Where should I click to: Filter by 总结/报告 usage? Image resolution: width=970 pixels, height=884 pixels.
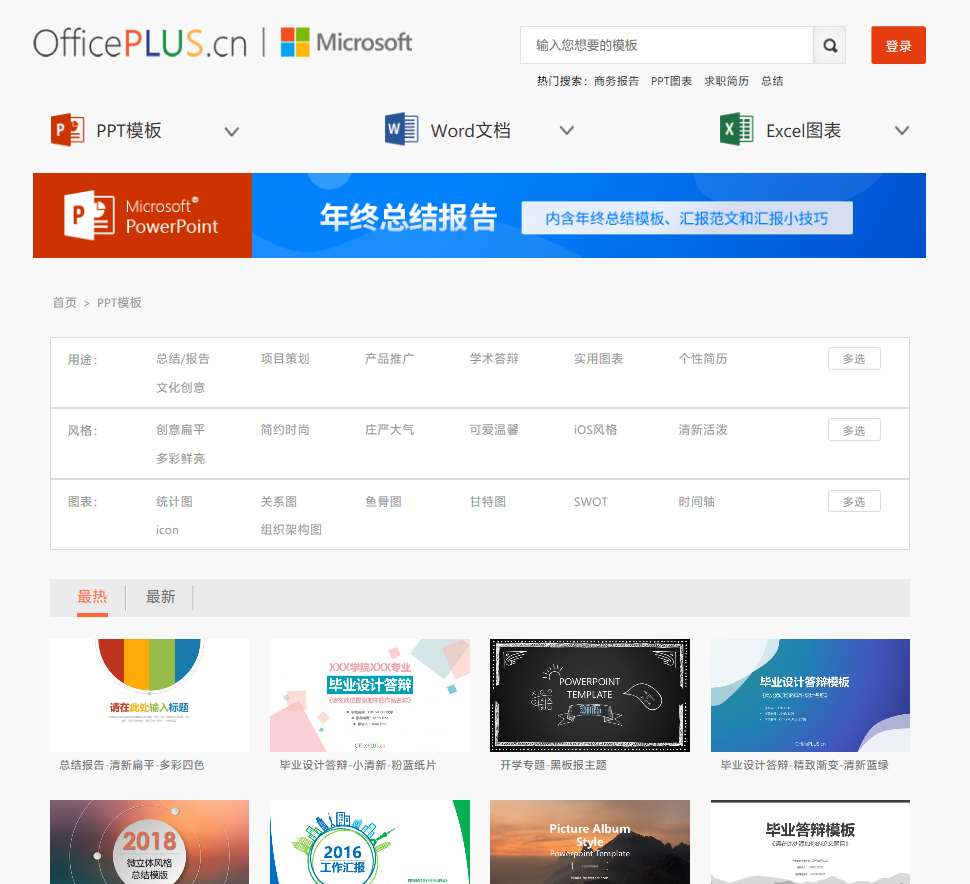pyautogui.click(x=182, y=359)
